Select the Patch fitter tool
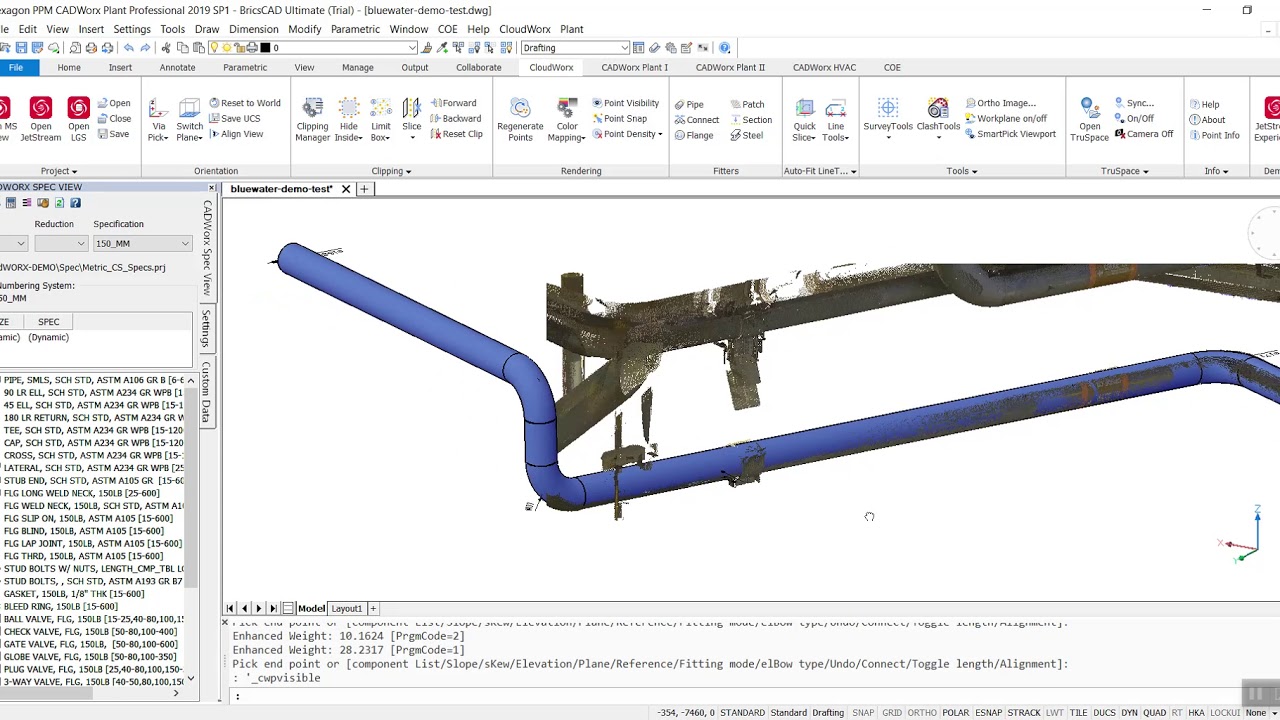 [x=746, y=104]
